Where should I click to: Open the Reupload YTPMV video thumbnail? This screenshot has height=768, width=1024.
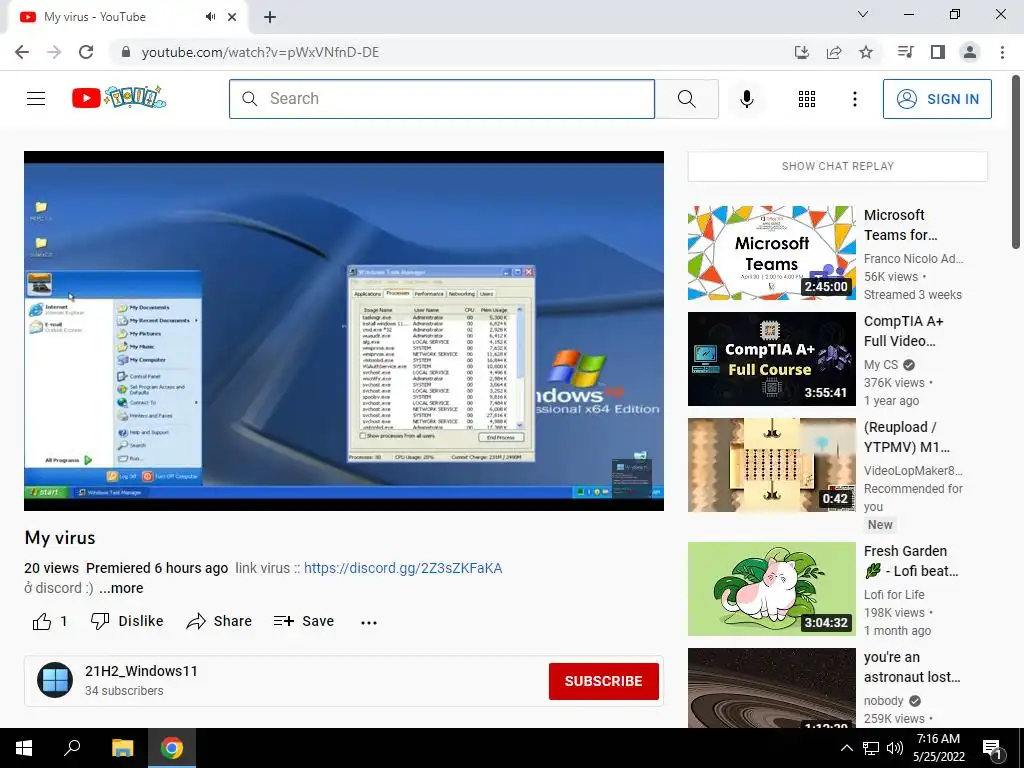[x=771, y=464]
